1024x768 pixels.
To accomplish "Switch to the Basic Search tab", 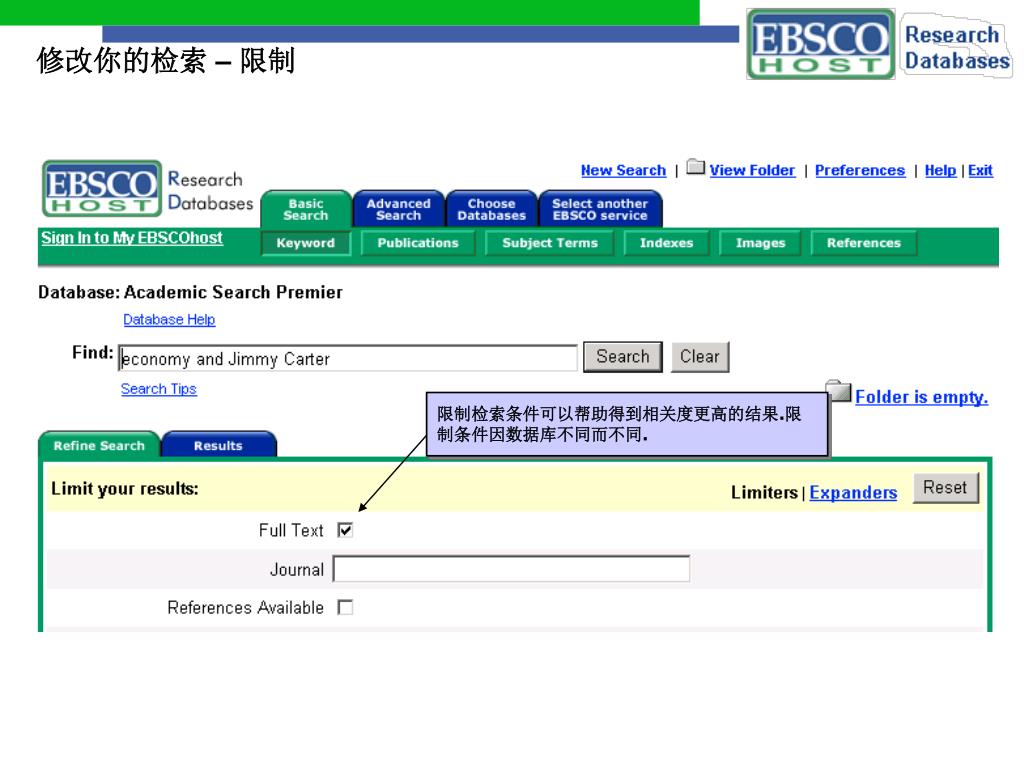I will [x=306, y=210].
